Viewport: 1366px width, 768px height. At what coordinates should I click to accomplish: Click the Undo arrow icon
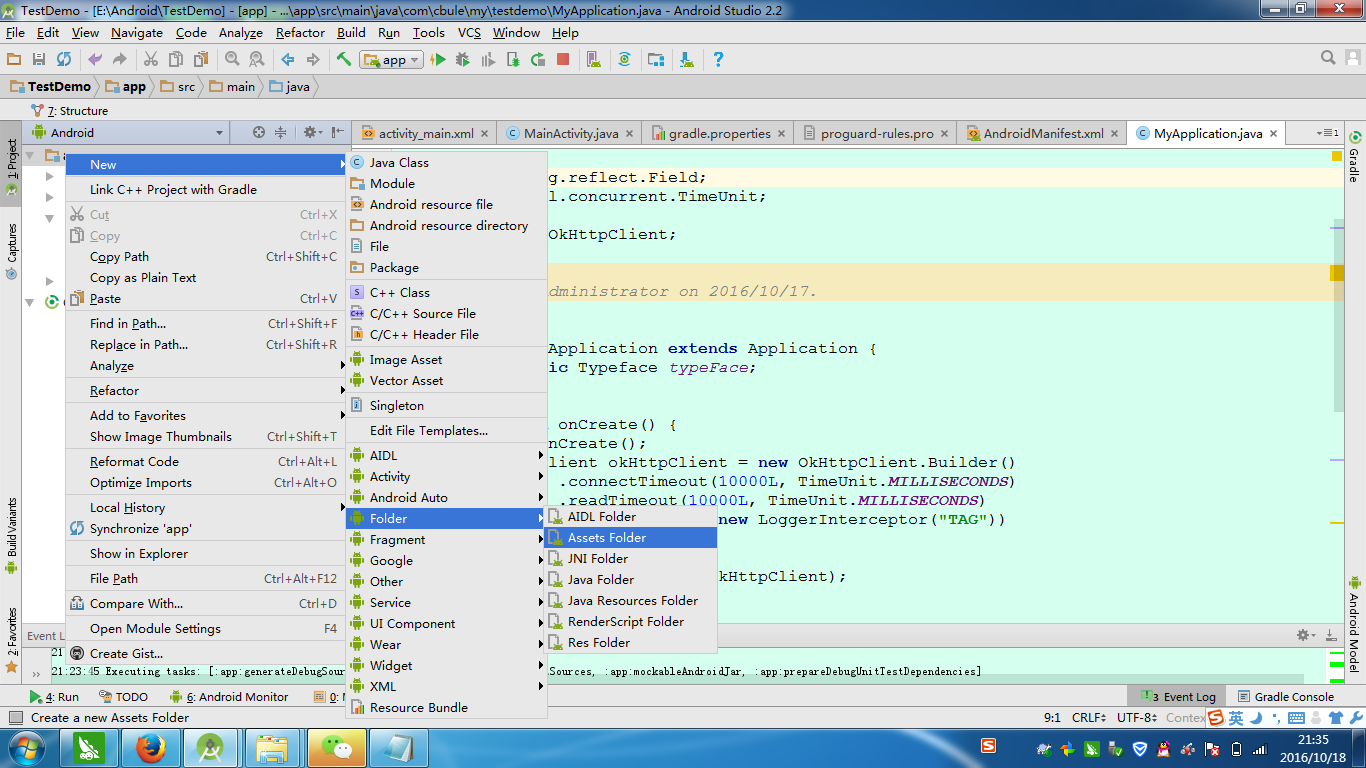coord(95,60)
